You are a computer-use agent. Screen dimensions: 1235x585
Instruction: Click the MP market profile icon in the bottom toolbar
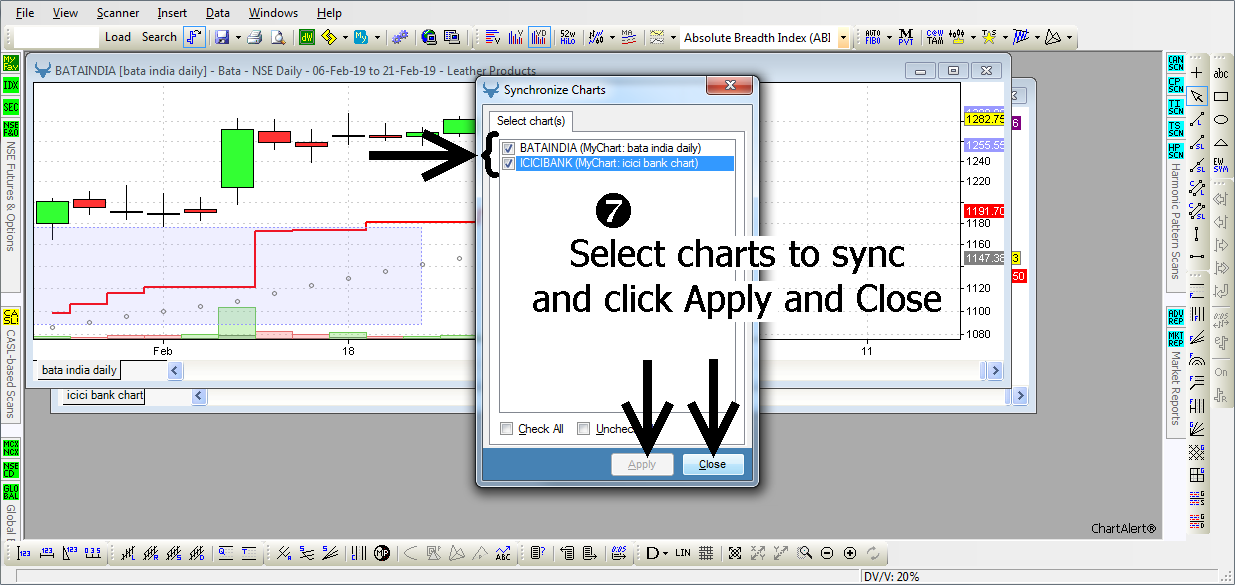[x=381, y=553]
